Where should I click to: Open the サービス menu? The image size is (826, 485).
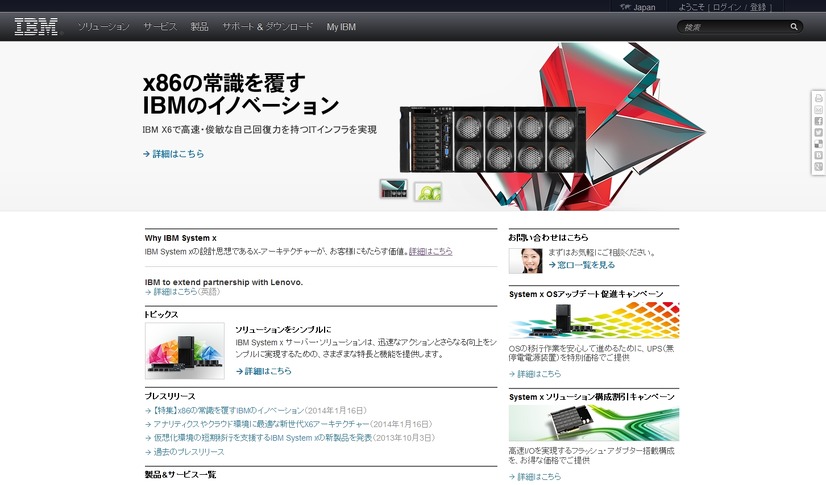tap(160, 26)
